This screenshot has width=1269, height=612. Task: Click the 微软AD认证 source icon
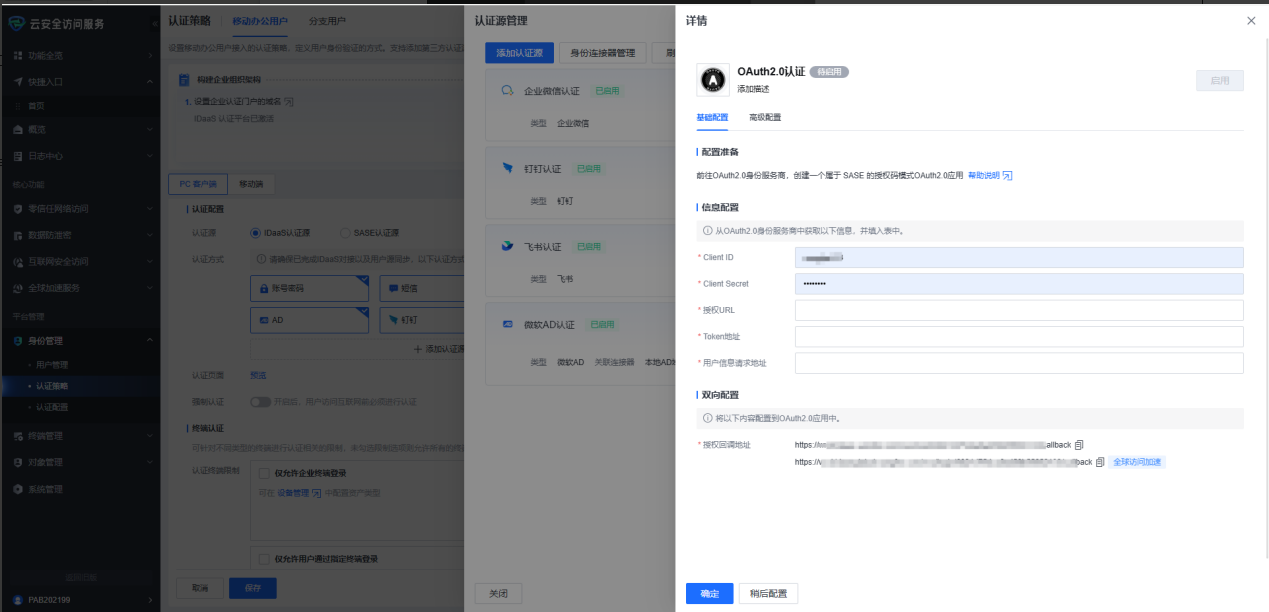pyautogui.click(x=508, y=325)
